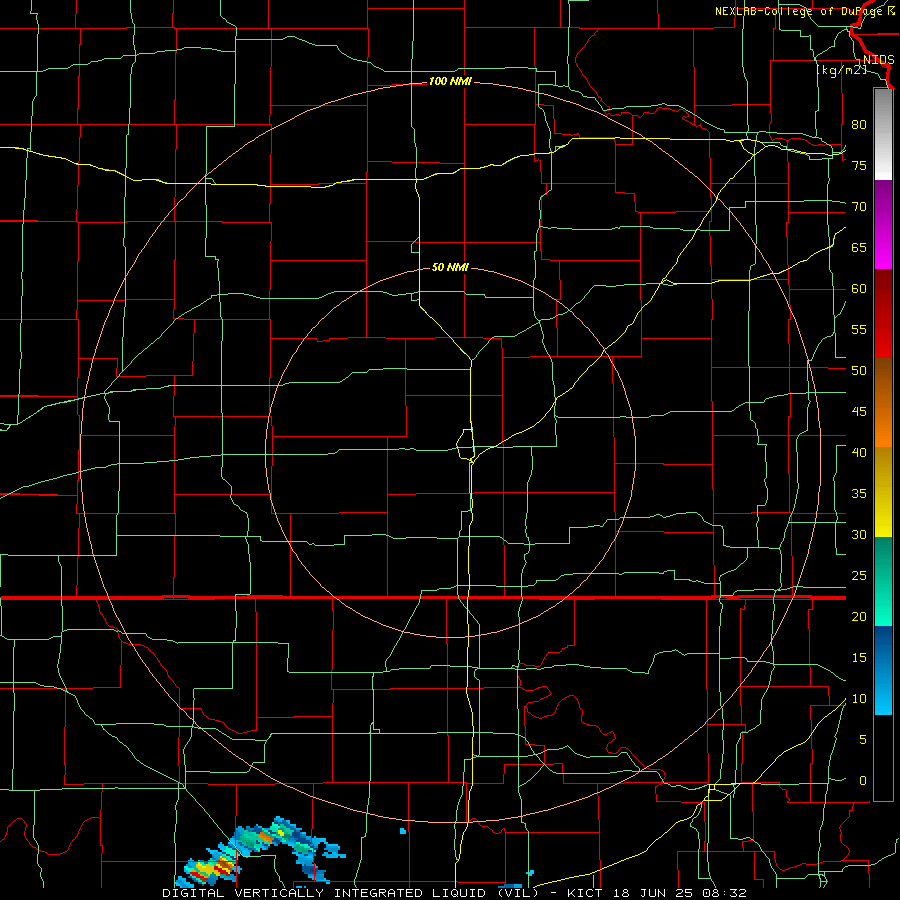This screenshot has width=900, height=900.
Task: Click the 40 value on color scale
Action: coord(859,452)
